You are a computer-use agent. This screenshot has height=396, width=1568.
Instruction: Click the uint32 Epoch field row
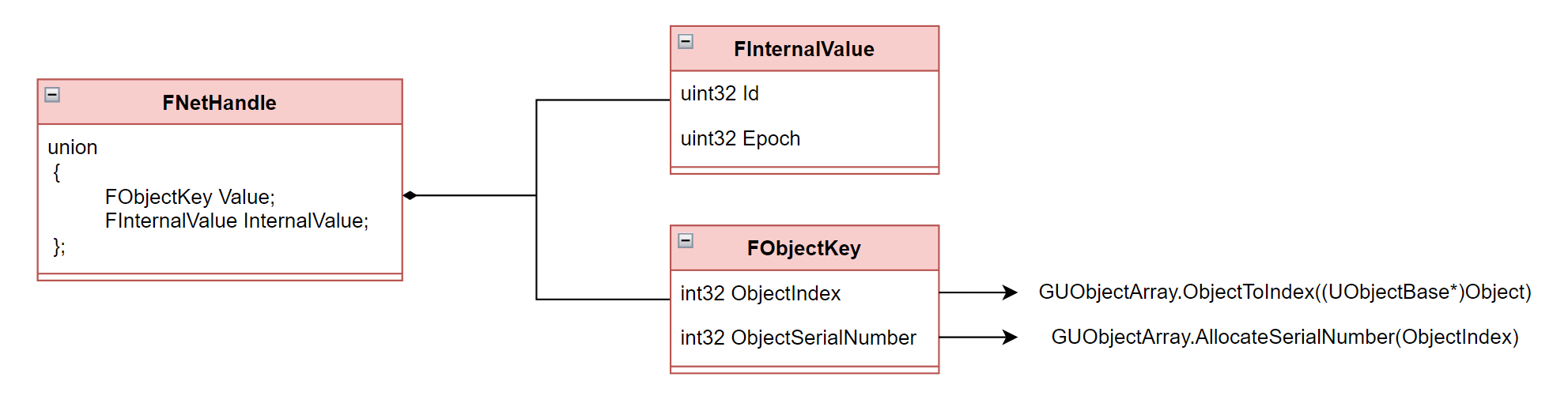(x=803, y=138)
